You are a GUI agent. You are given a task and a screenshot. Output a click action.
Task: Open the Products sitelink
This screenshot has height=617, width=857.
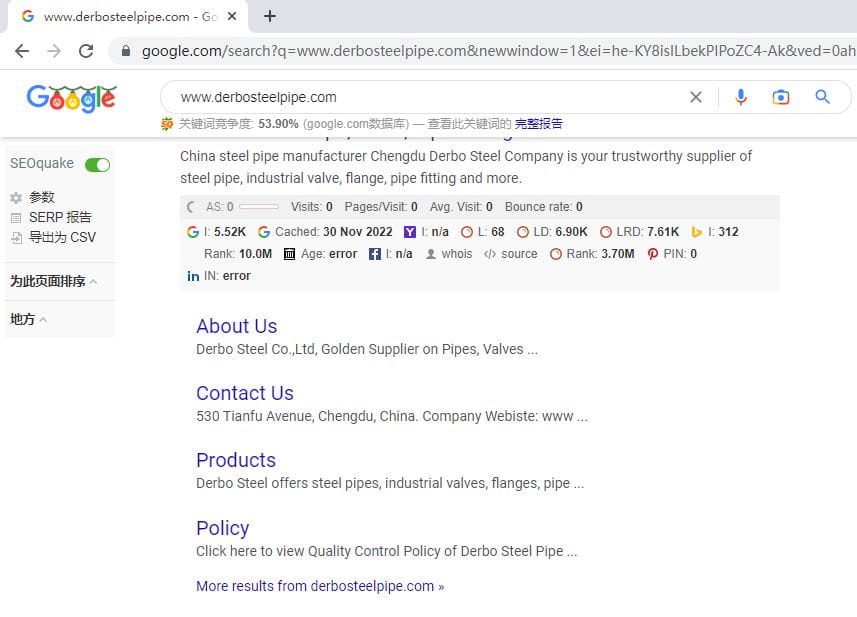236,460
